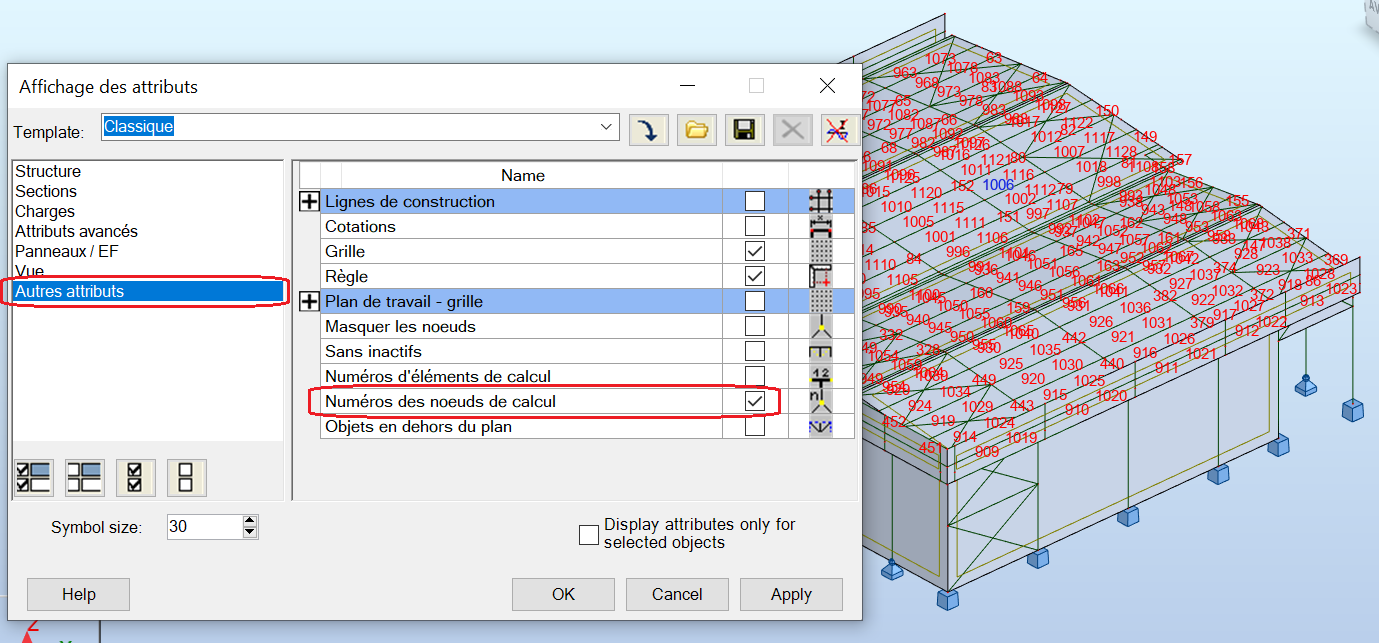Uncheck Numéros des noeuds de calcul checkbox
Viewport: 1379px width, 643px height.
(x=755, y=401)
